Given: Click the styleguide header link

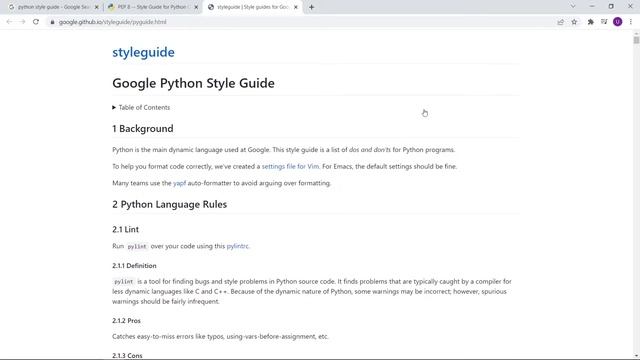Looking at the screenshot, I should [143, 52].
